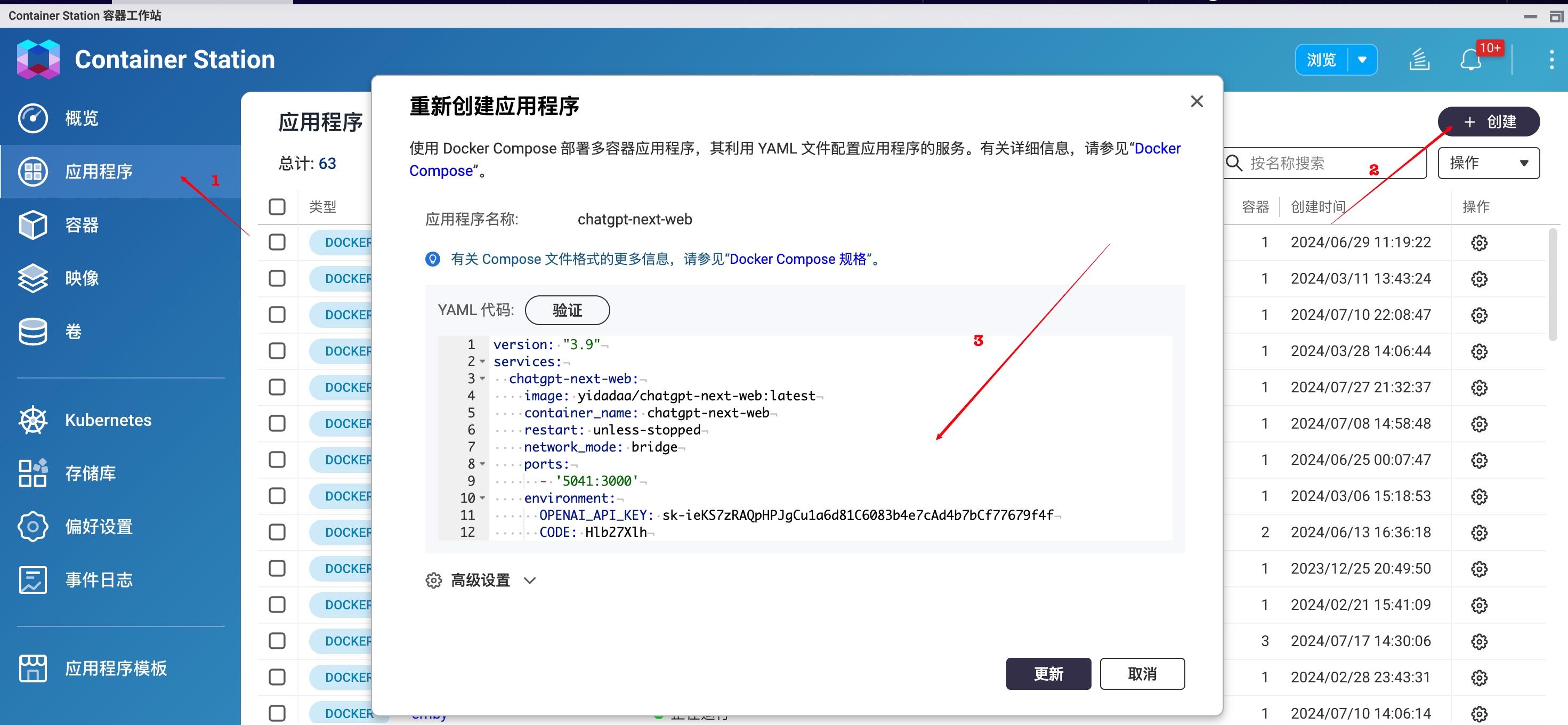Open settings gear for 2024/07/27 21:32:37 row

point(1479,388)
